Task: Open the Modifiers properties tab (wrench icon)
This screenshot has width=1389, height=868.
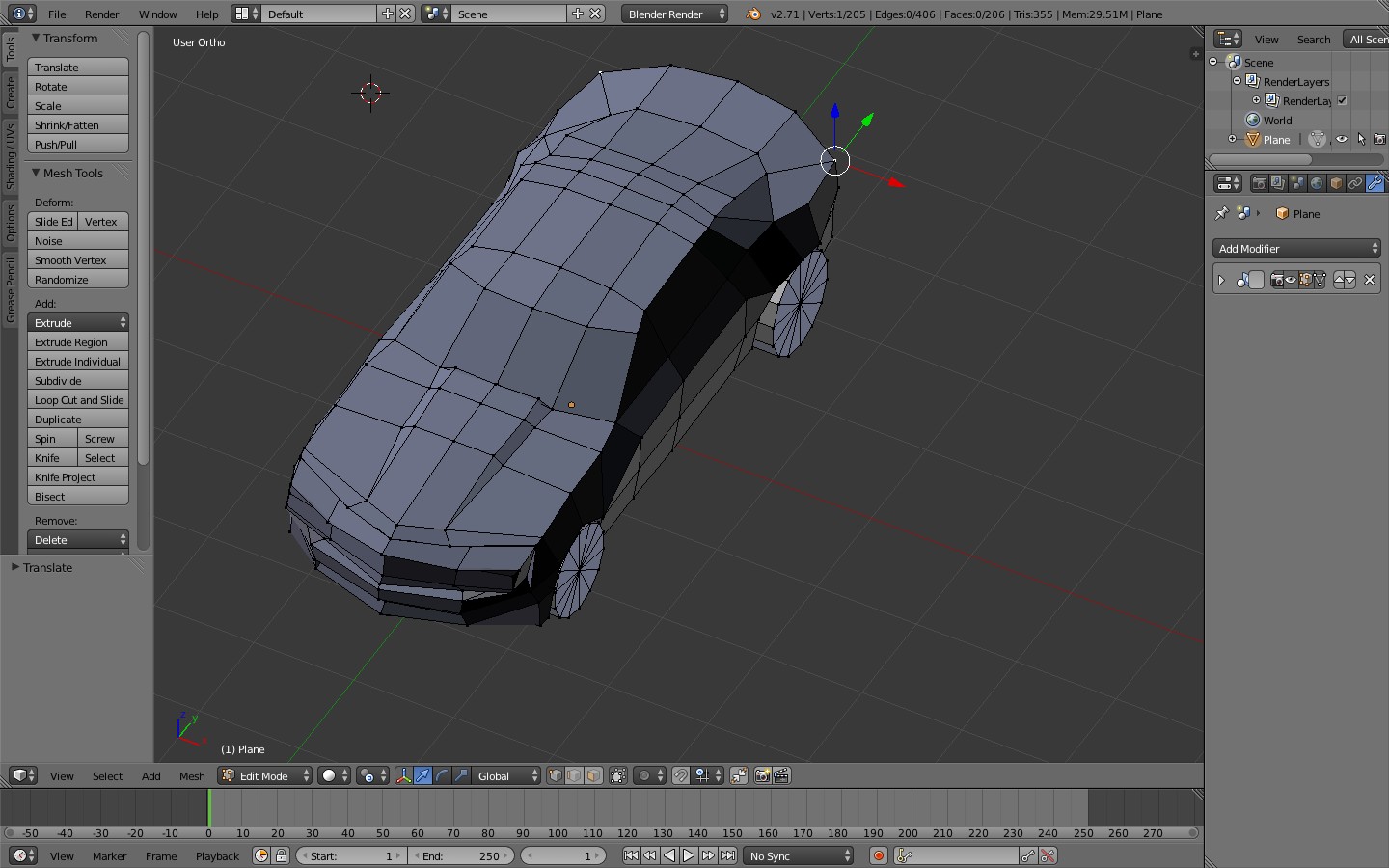Action: 1375,183
